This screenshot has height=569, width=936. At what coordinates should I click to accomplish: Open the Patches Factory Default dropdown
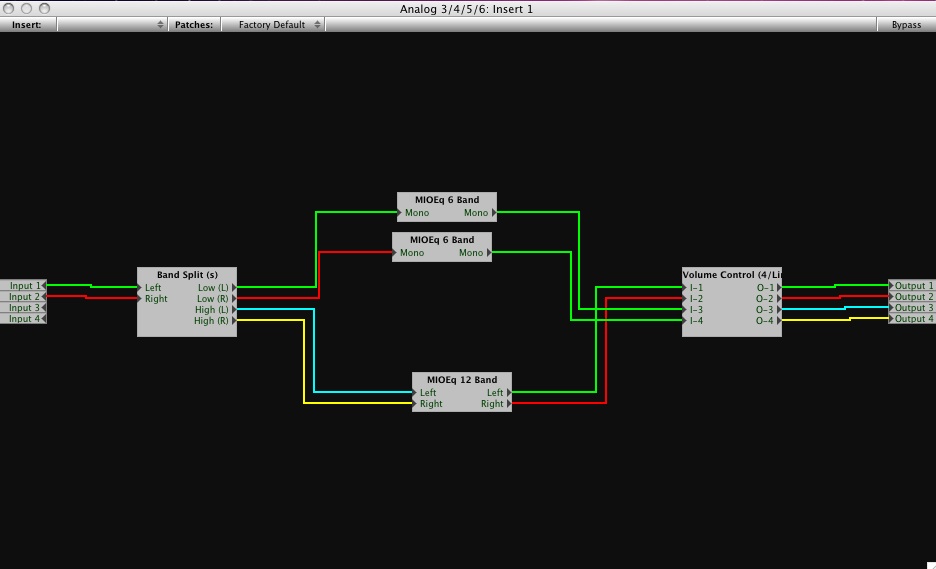tap(273, 25)
